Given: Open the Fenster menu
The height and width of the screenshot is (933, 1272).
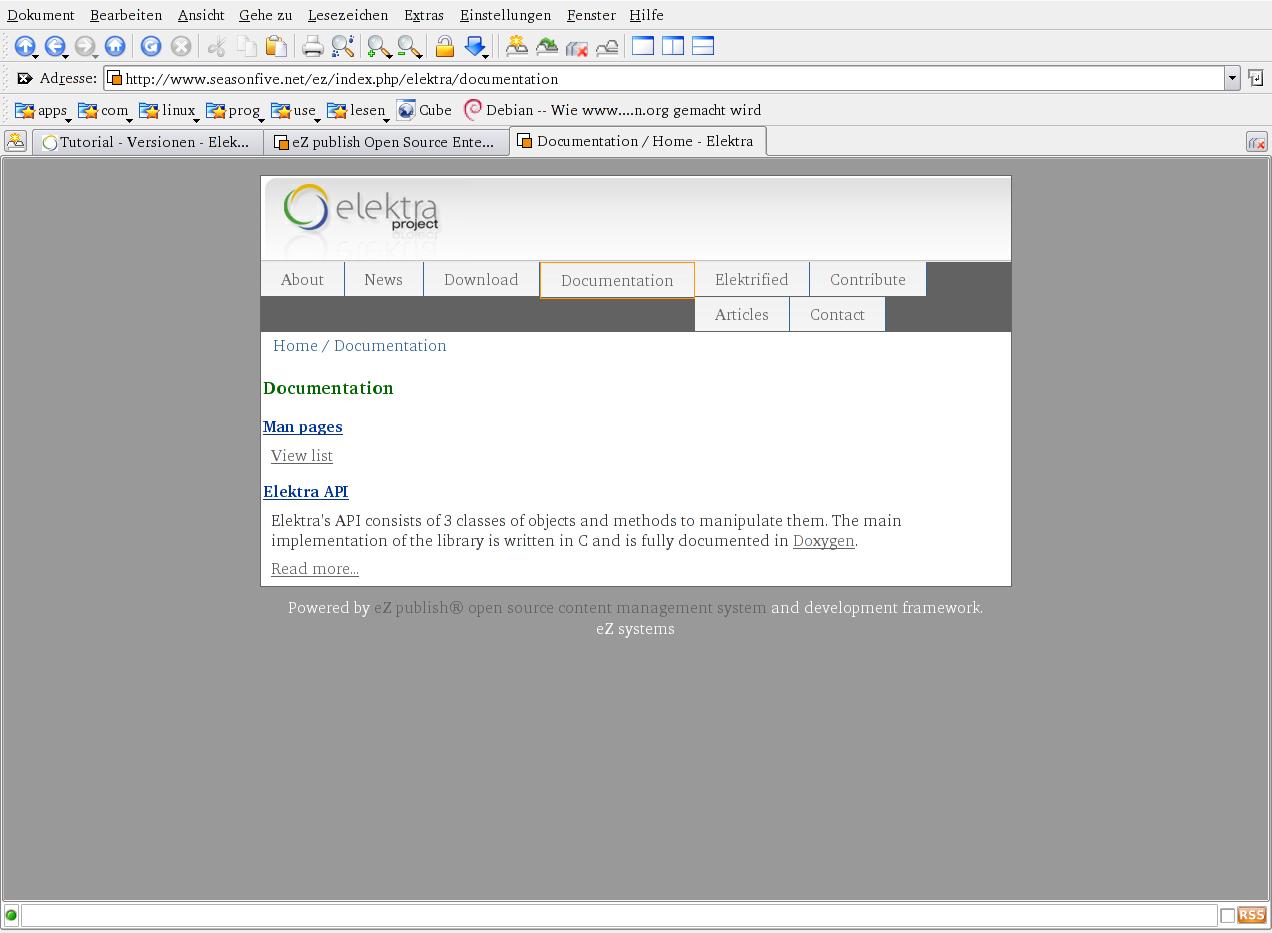Looking at the screenshot, I should pos(591,15).
